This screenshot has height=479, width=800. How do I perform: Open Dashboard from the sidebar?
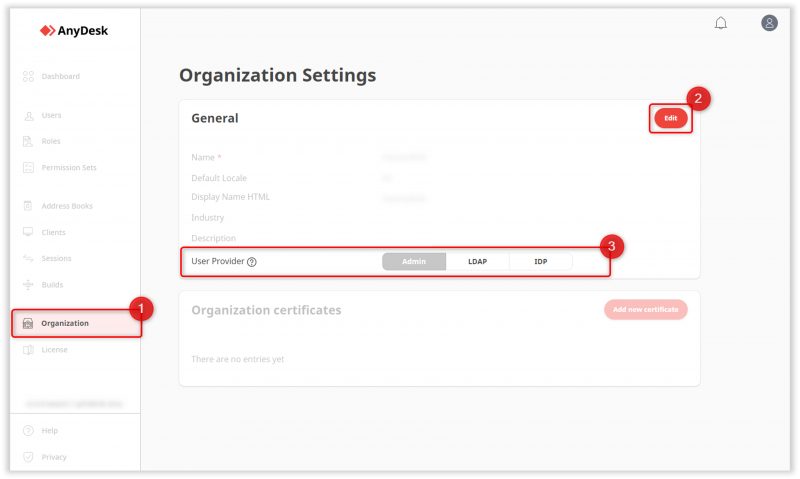[61, 77]
